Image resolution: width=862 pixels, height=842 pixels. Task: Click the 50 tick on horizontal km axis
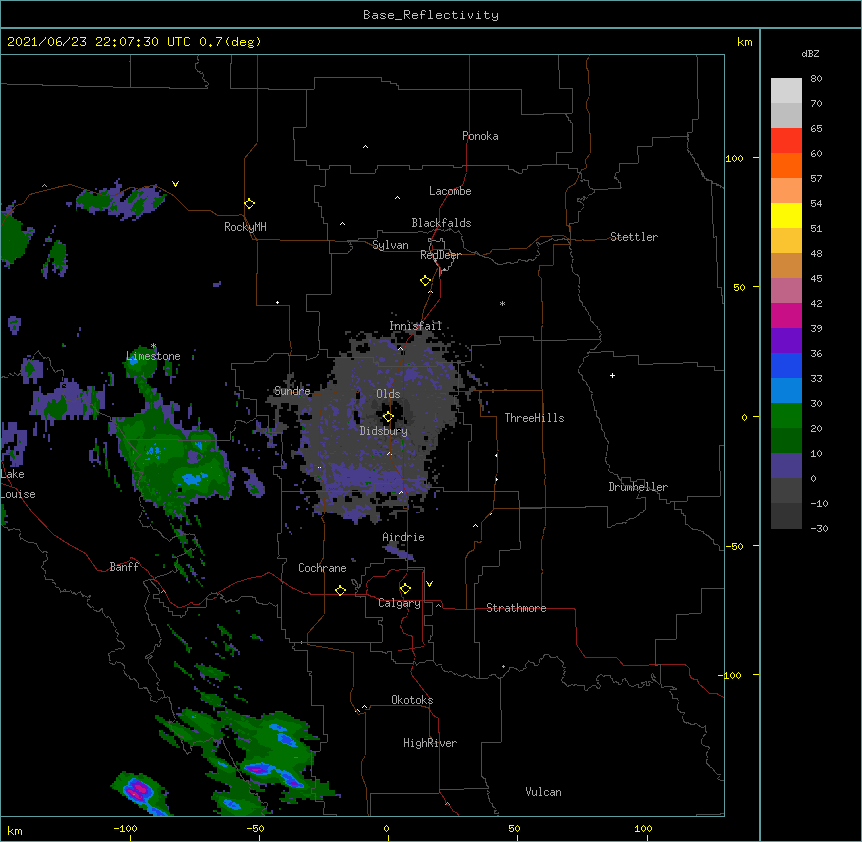[x=514, y=828]
